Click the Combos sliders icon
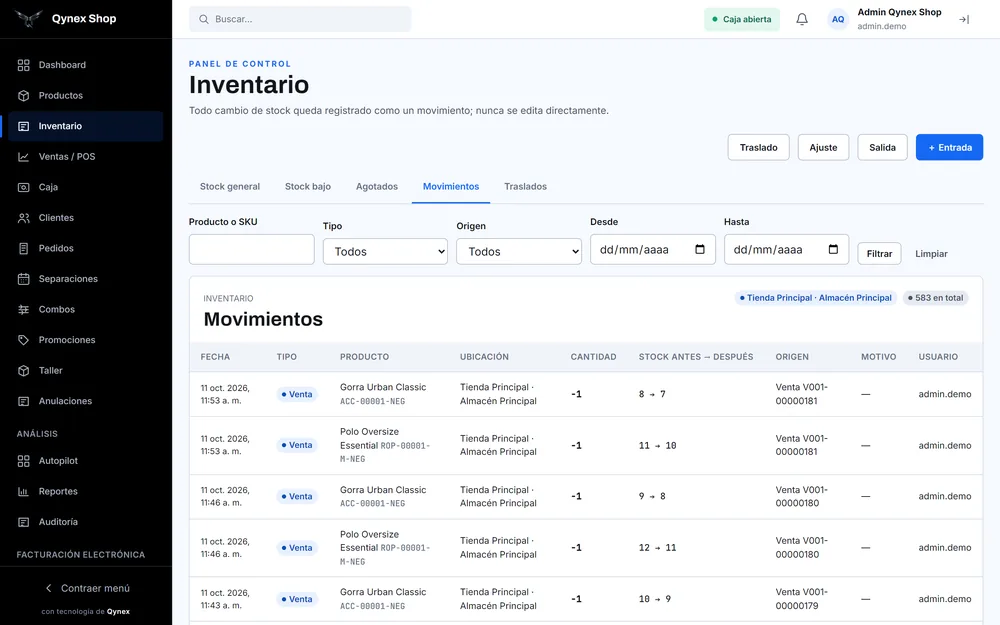 [24, 309]
